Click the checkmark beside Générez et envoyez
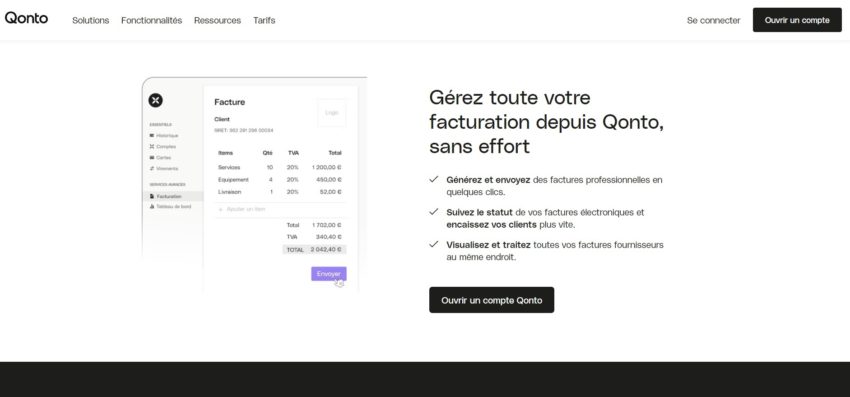 pyautogui.click(x=434, y=179)
